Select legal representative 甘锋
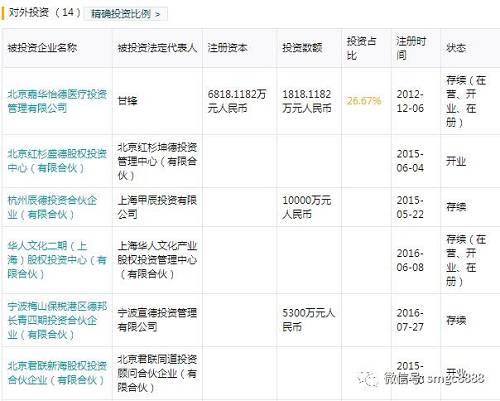Screen dimensions: 500x401 click(x=127, y=101)
